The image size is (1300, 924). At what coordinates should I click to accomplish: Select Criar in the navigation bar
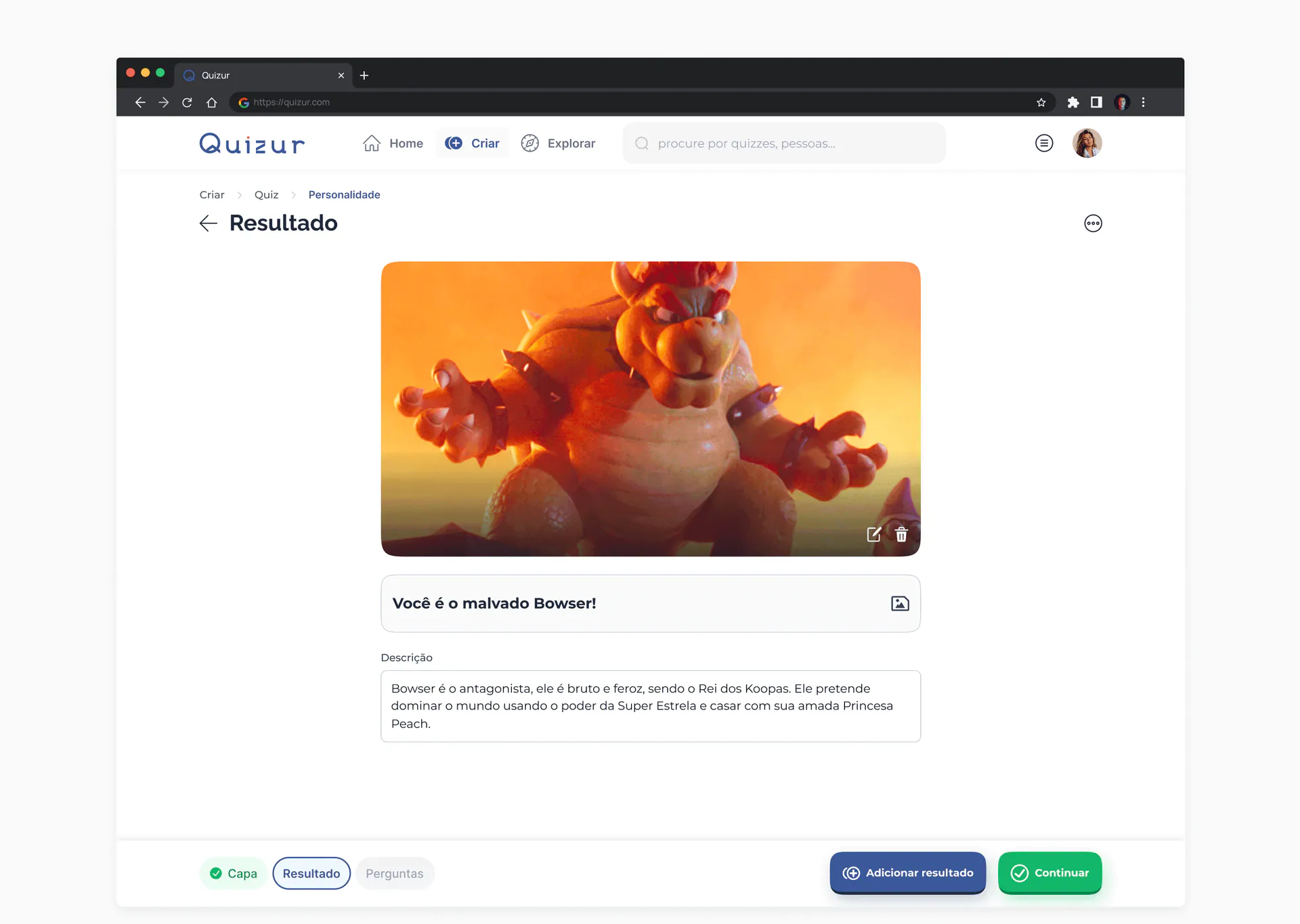pyautogui.click(x=472, y=144)
